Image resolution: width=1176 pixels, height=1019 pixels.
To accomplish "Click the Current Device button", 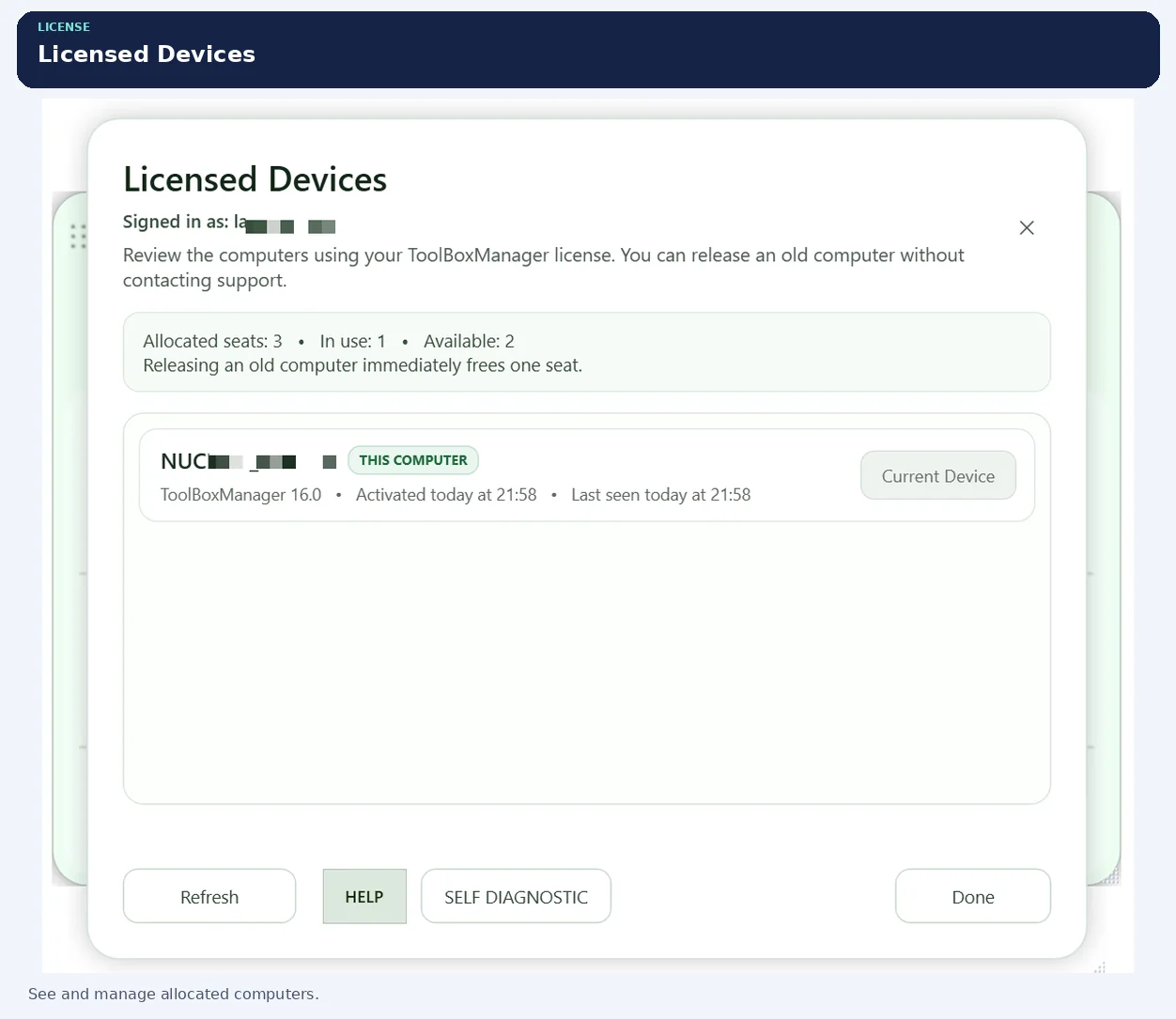I will tap(938, 476).
